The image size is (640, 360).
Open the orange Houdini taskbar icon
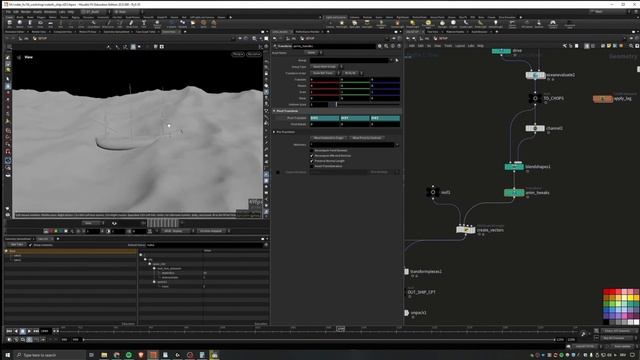tap(153, 355)
